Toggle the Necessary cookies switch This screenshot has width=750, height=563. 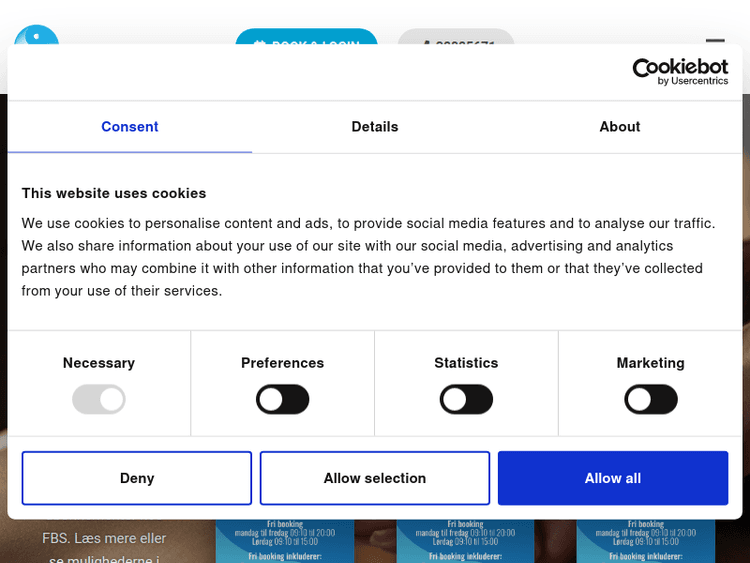tap(99, 400)
